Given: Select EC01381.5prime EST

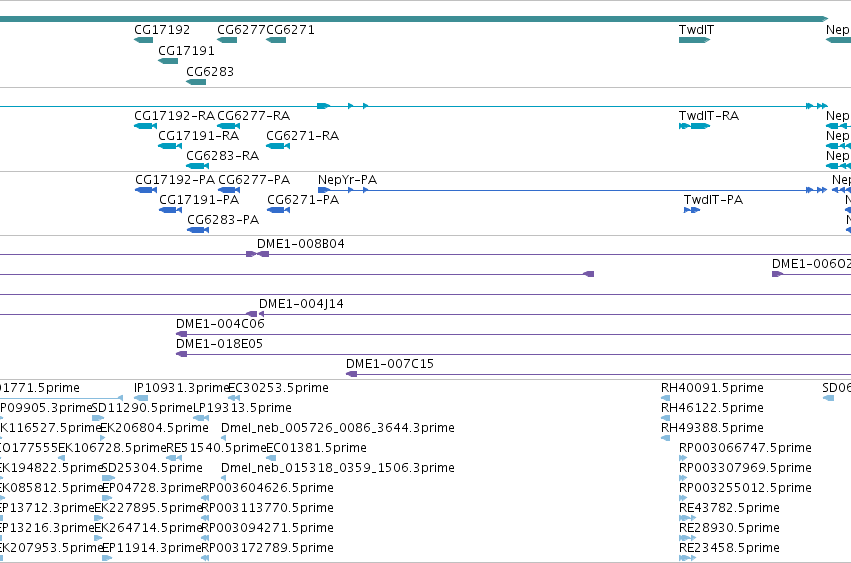Looking at the screenshot, I should (271, 458).
